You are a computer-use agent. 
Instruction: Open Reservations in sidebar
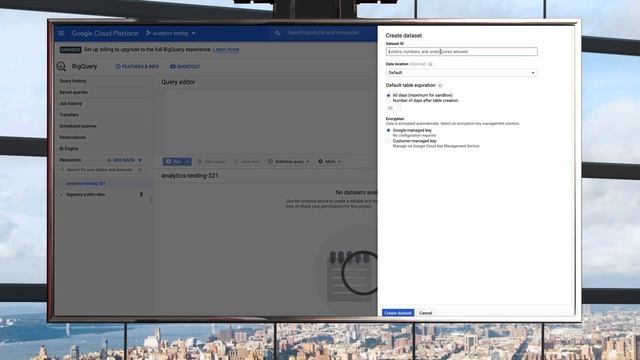click(73, 137)
